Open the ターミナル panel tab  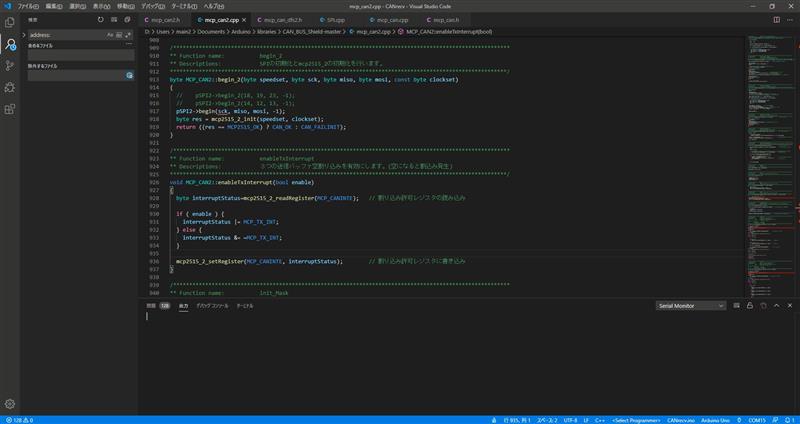pyautogui.click(x=244, y=306)
